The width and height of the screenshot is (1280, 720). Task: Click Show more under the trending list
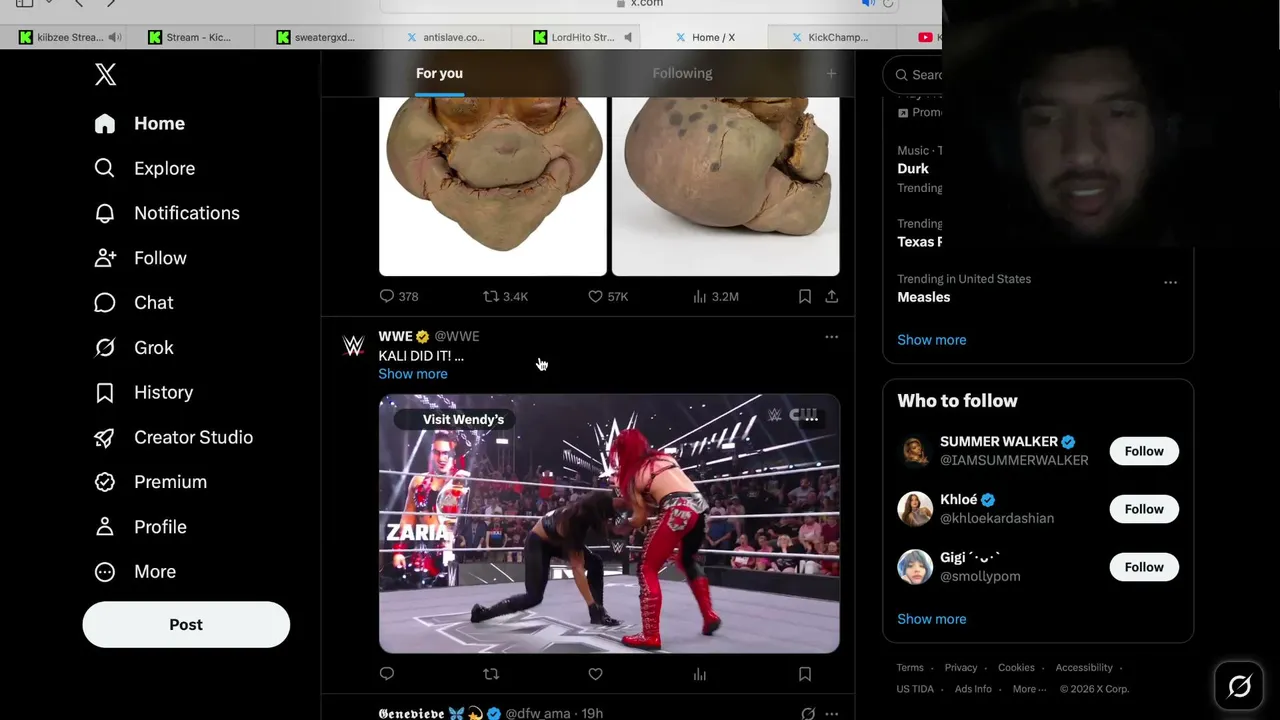932,340
